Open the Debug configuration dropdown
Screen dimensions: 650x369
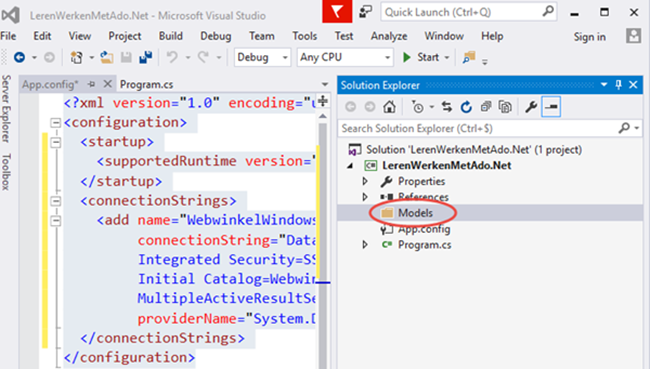285,58
